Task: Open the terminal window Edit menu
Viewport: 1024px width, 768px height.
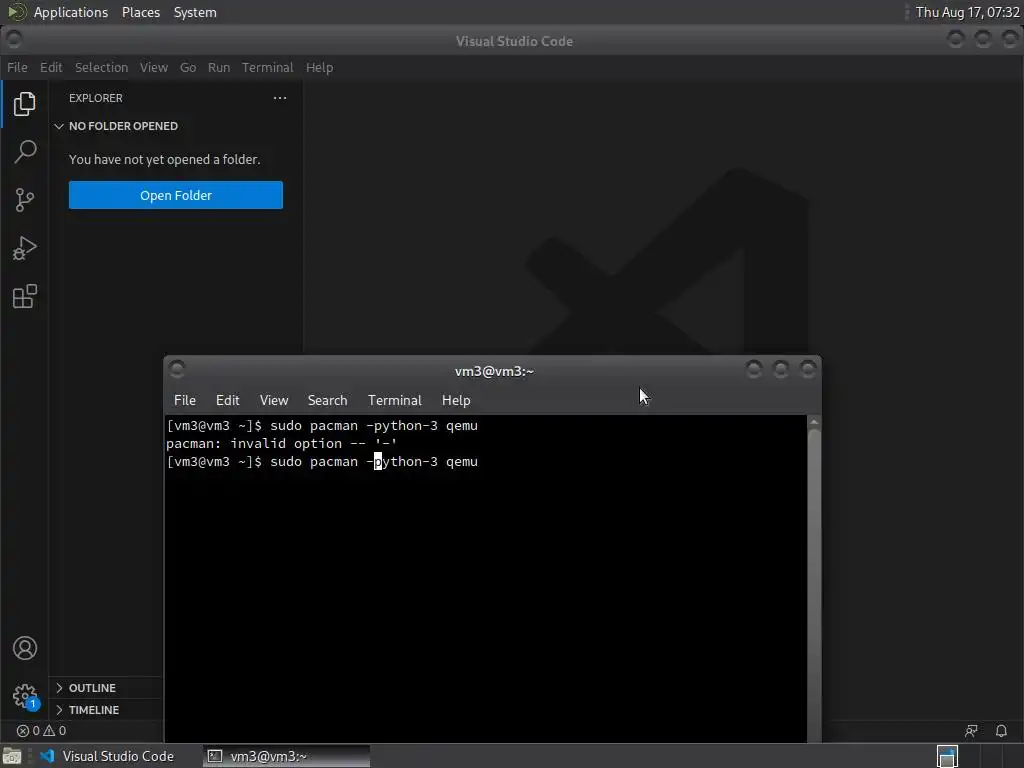Action: (227, 400)
